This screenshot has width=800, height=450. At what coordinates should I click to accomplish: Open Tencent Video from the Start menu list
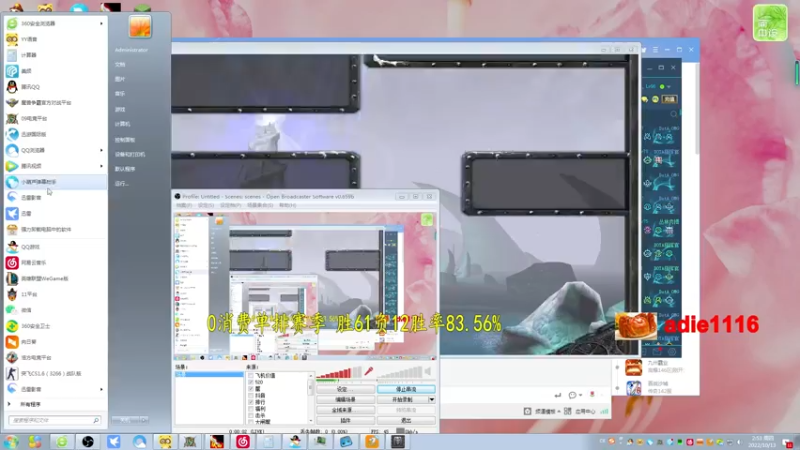pyautogui.click(x=54, y=166)
